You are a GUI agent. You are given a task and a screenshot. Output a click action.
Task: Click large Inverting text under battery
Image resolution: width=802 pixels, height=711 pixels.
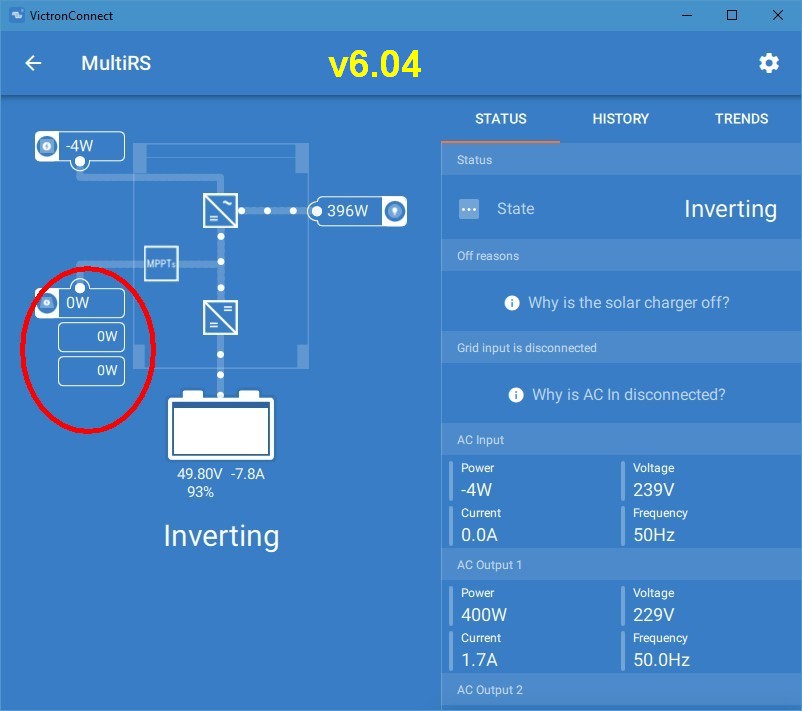coord(221,537)
